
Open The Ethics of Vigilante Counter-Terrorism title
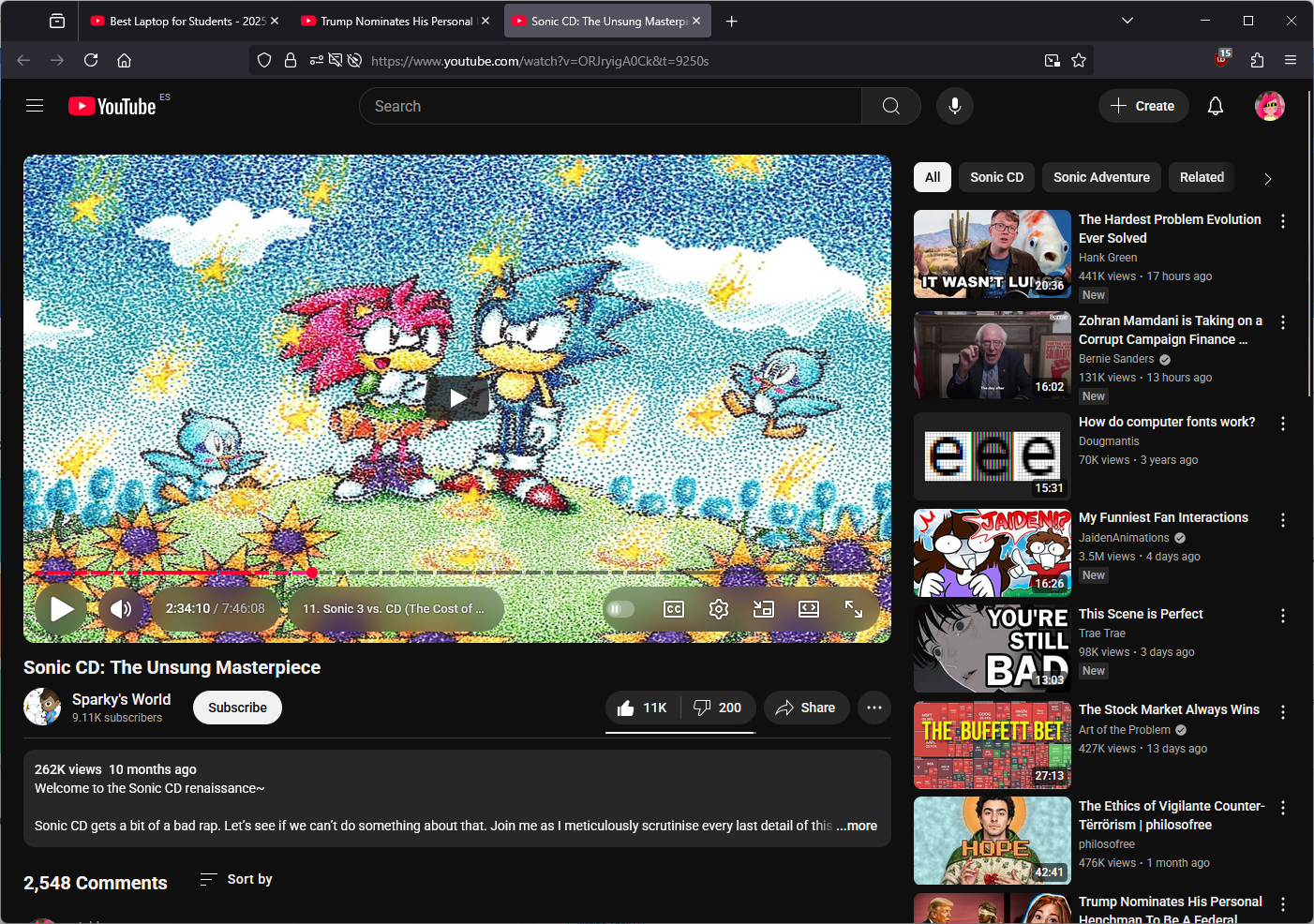pos(1172,815)
